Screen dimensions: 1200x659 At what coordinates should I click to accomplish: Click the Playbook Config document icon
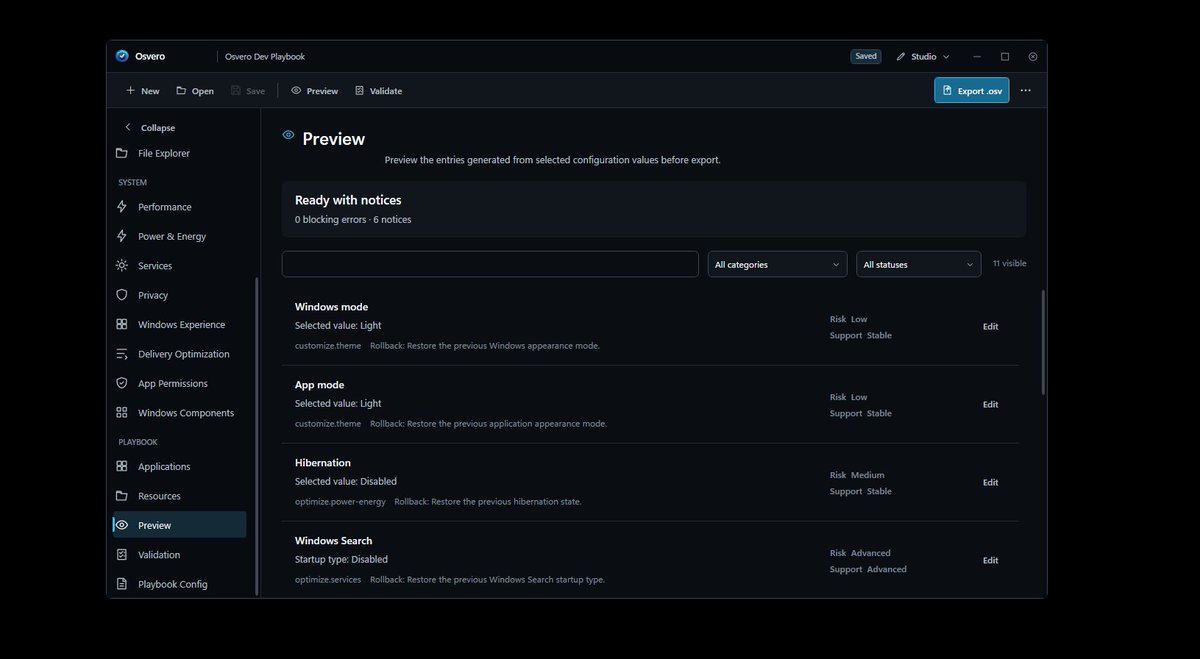122,584
